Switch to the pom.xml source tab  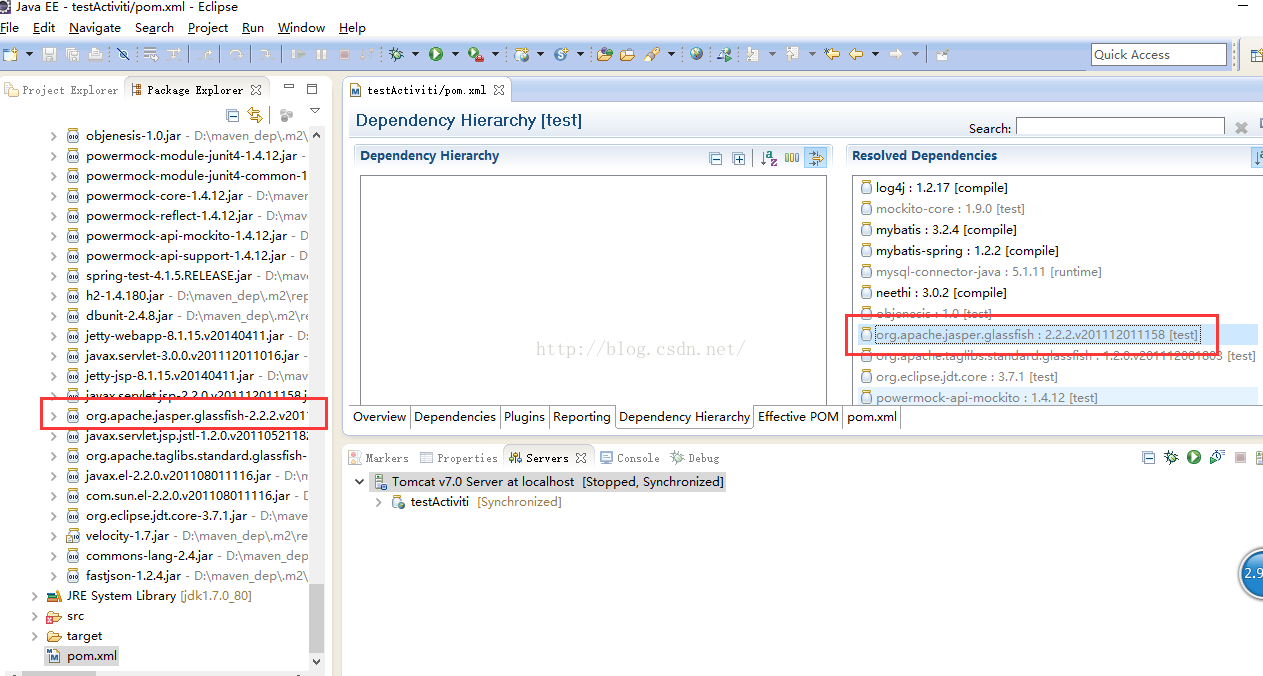pyautogui.click(x=872, y=417)
